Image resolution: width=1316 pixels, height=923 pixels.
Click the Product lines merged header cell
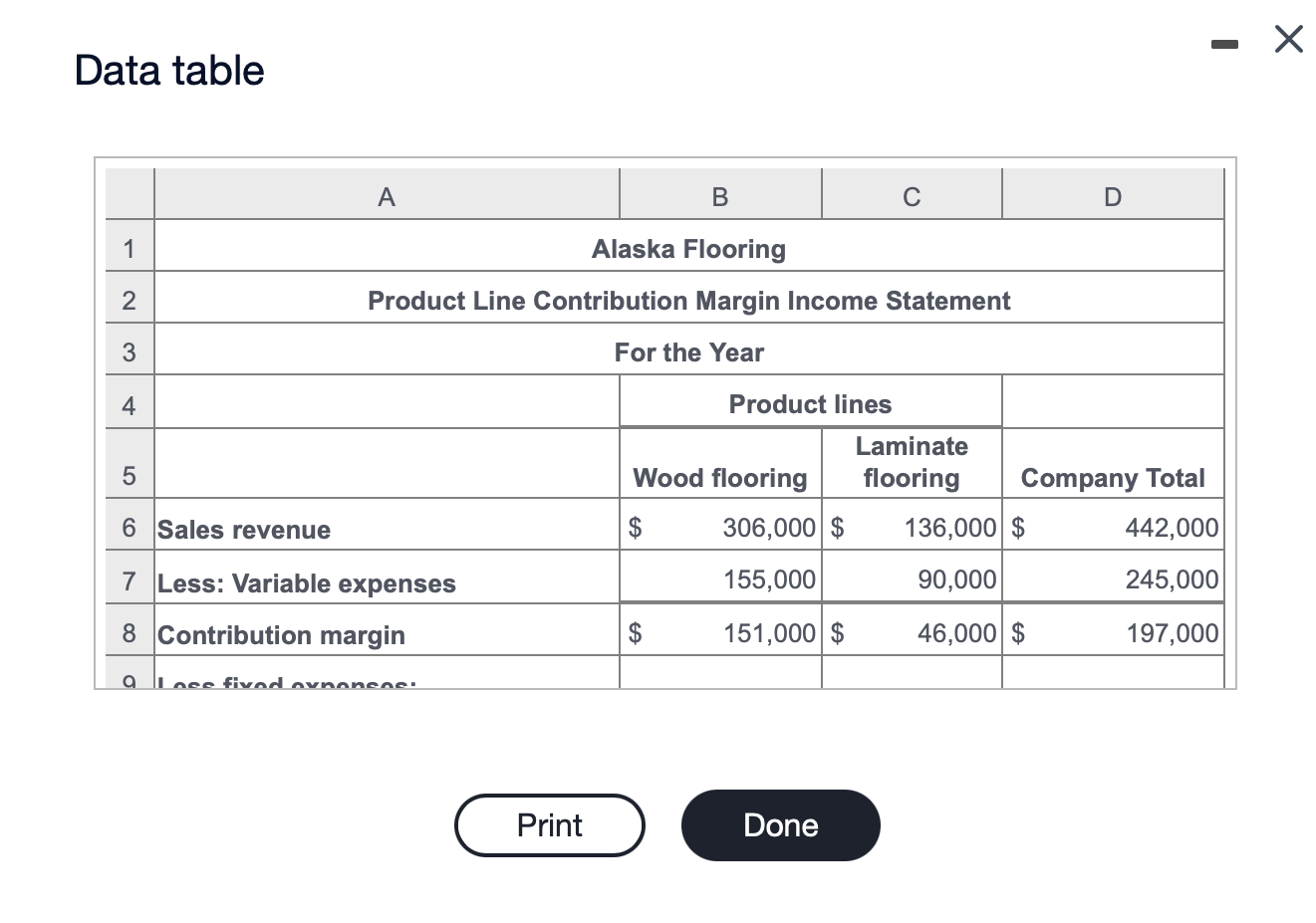810,403
